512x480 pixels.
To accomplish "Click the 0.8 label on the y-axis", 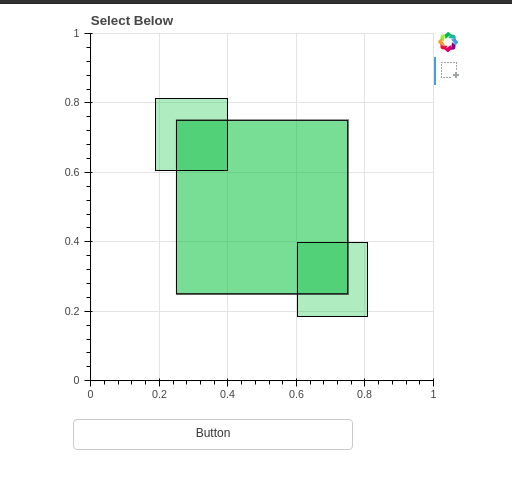I will click(72, 102).
